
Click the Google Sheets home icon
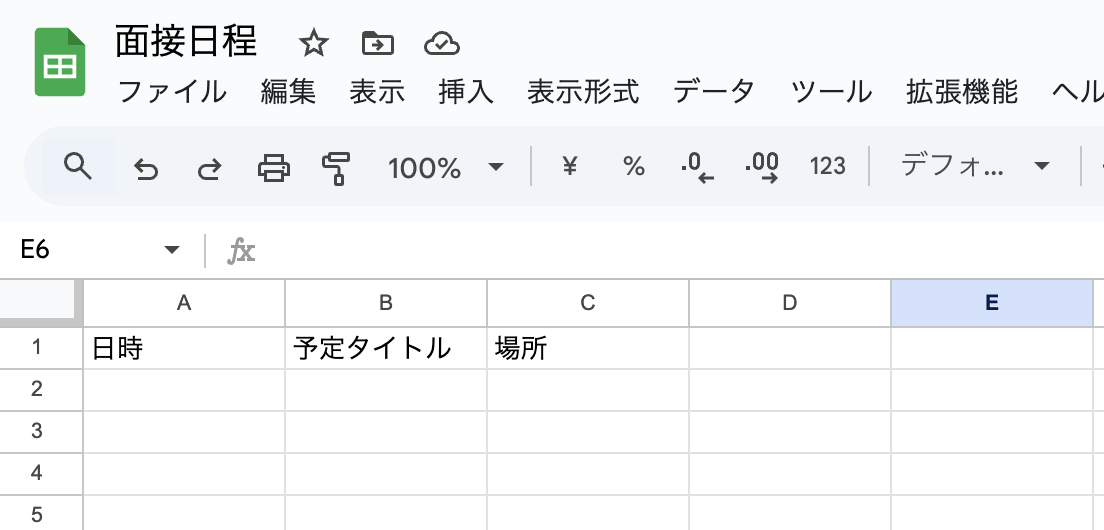(x=60, y=63)
